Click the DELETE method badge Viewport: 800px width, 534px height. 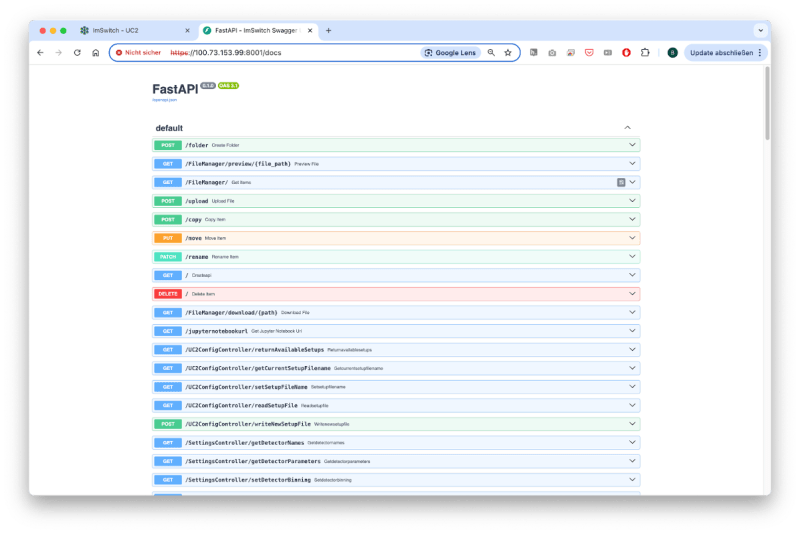coord(168,294)
